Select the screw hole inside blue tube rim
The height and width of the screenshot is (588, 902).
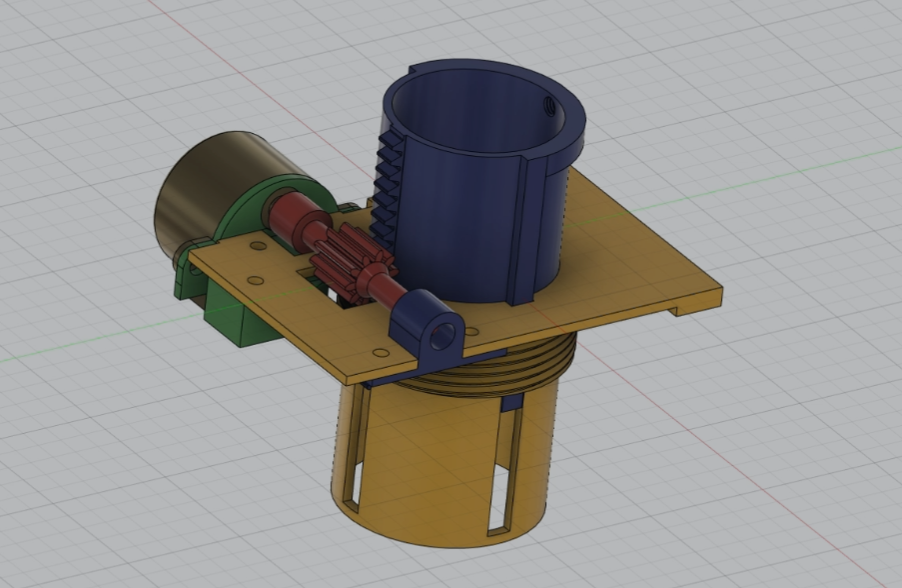(x=547, y=103)
